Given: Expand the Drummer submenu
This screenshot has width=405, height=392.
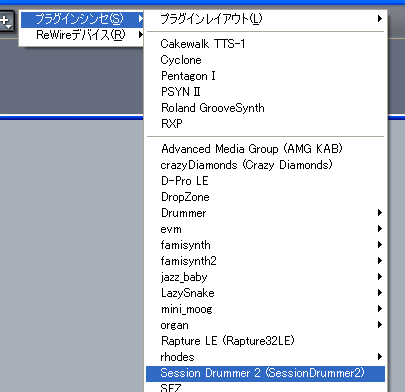Looking at the screenshot, I should tap(265, 213).
